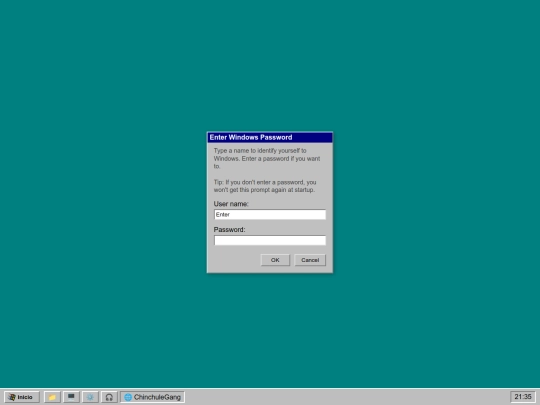Image resolution: width=540 pixels, height=405 pixels.
Task: Open the Inicio start menu
Action: tap(22, 397)
